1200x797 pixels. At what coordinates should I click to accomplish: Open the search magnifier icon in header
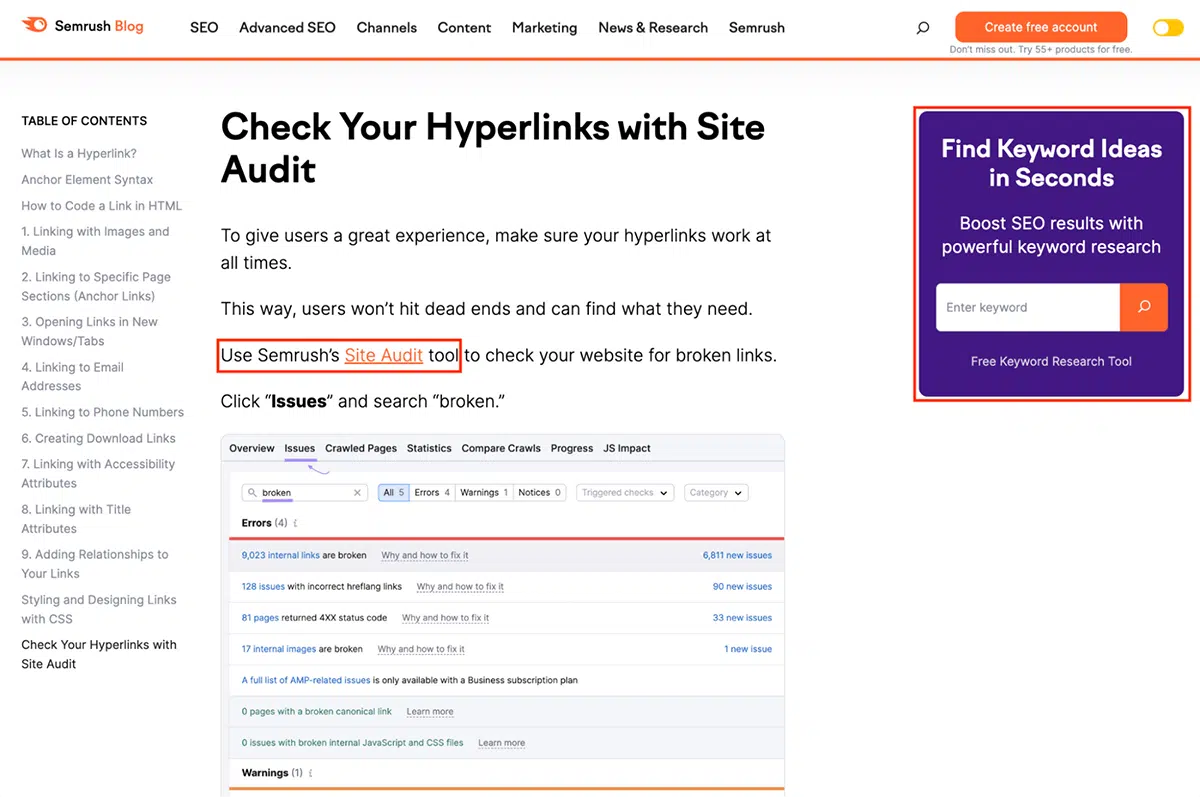pyautogui.click(x=923, y=28)
